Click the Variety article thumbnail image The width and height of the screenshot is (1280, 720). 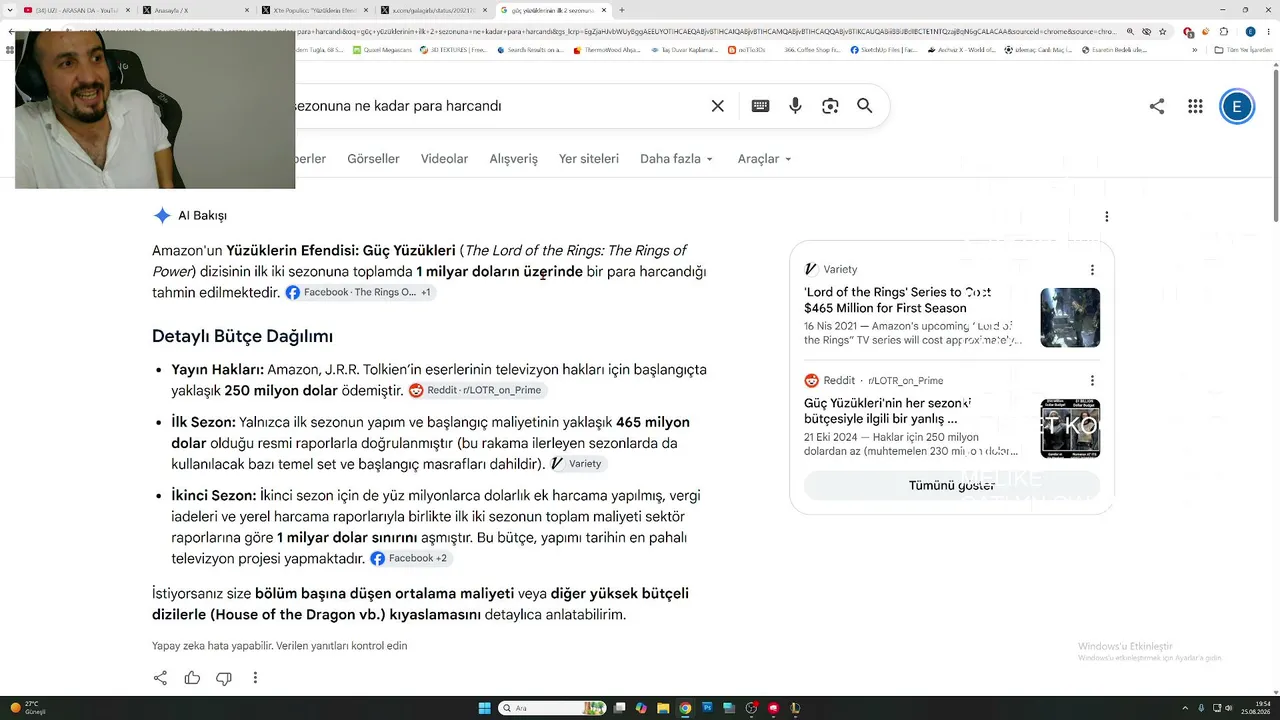coord(1070,318)
